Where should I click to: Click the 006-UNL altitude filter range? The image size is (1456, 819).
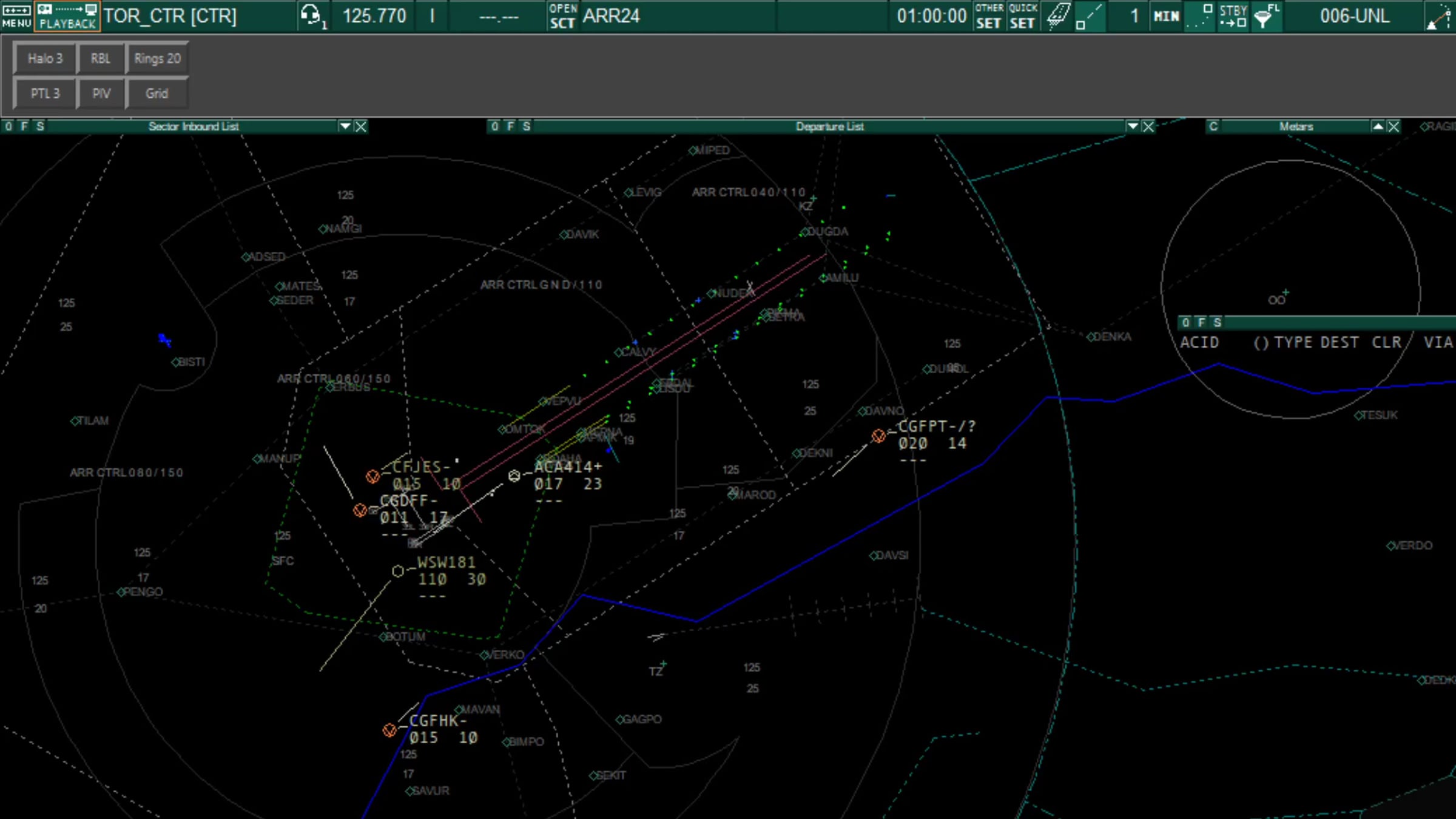[x=1354, y=16]
